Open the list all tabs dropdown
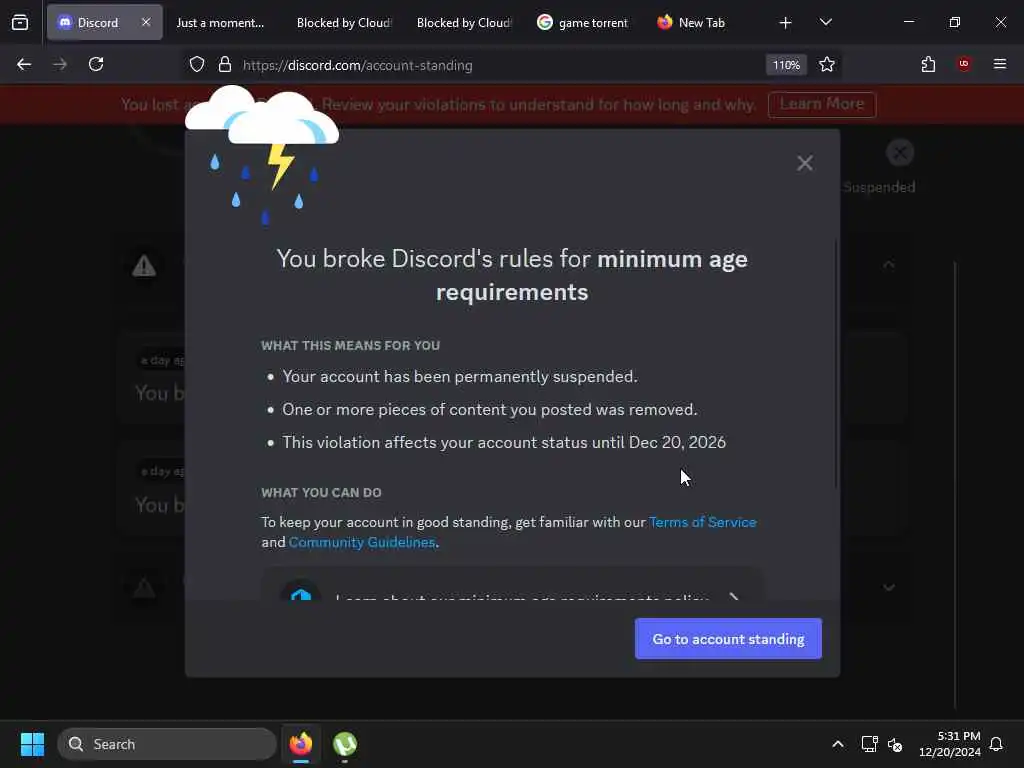 [825, 22]
